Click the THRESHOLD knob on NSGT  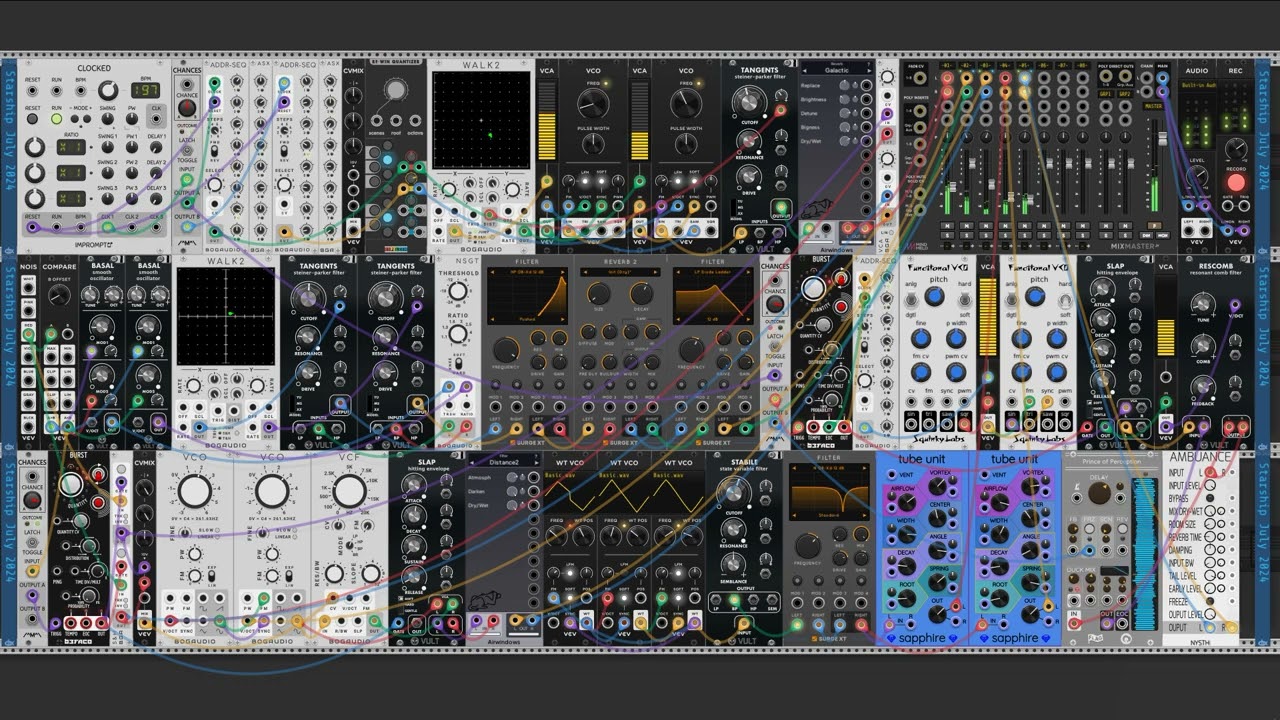(456, 292)
